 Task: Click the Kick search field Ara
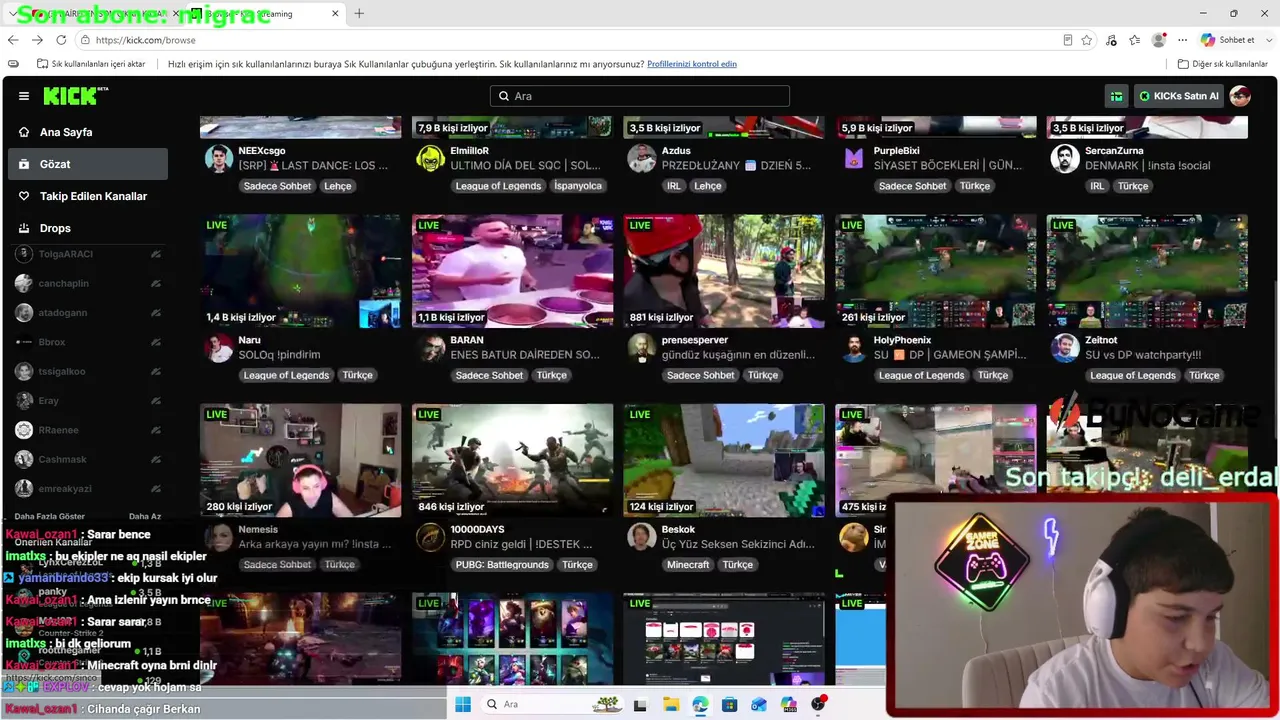(x=640, y=96)
